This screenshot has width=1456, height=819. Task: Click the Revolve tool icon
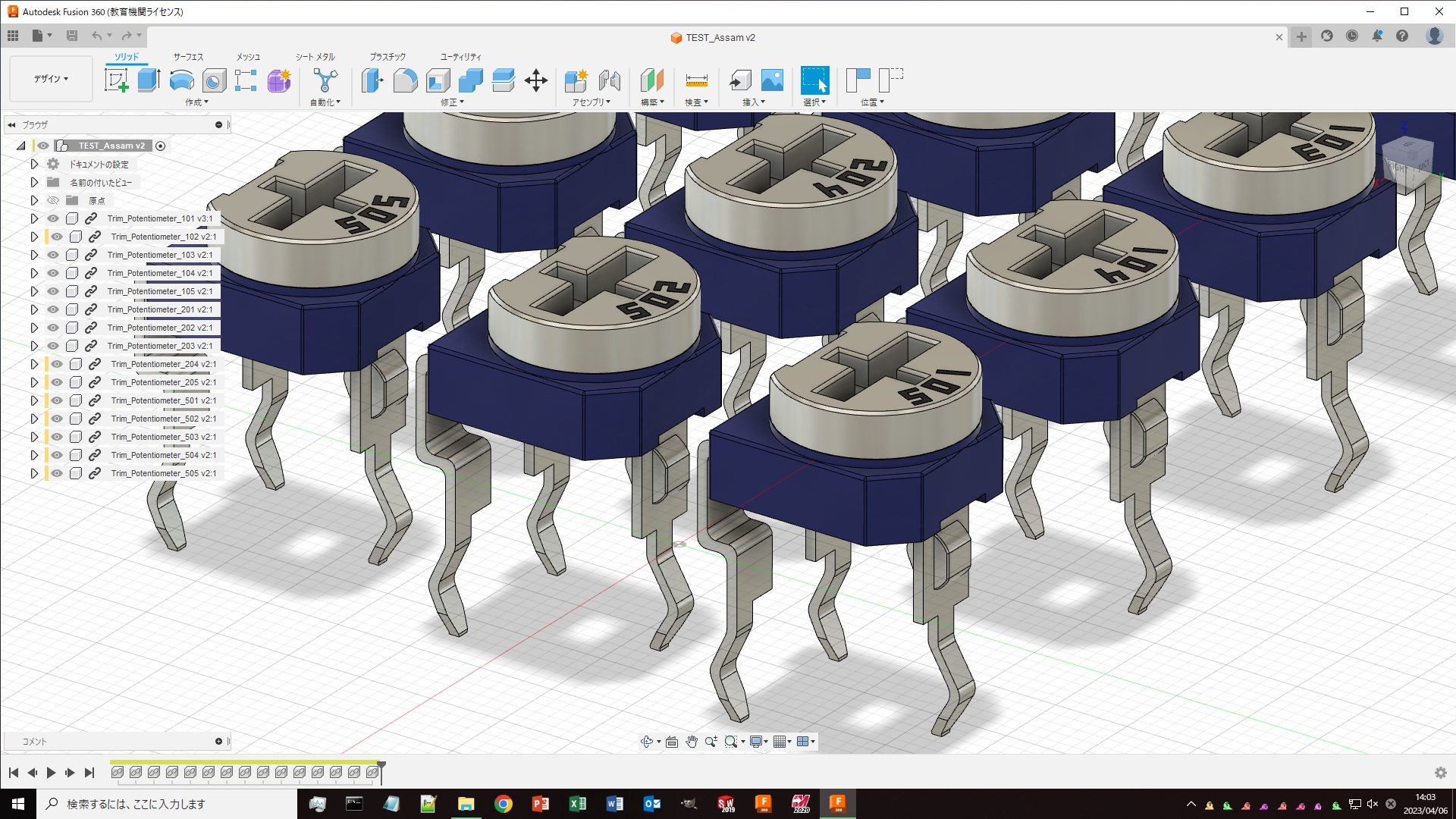(x=181, y=80)
